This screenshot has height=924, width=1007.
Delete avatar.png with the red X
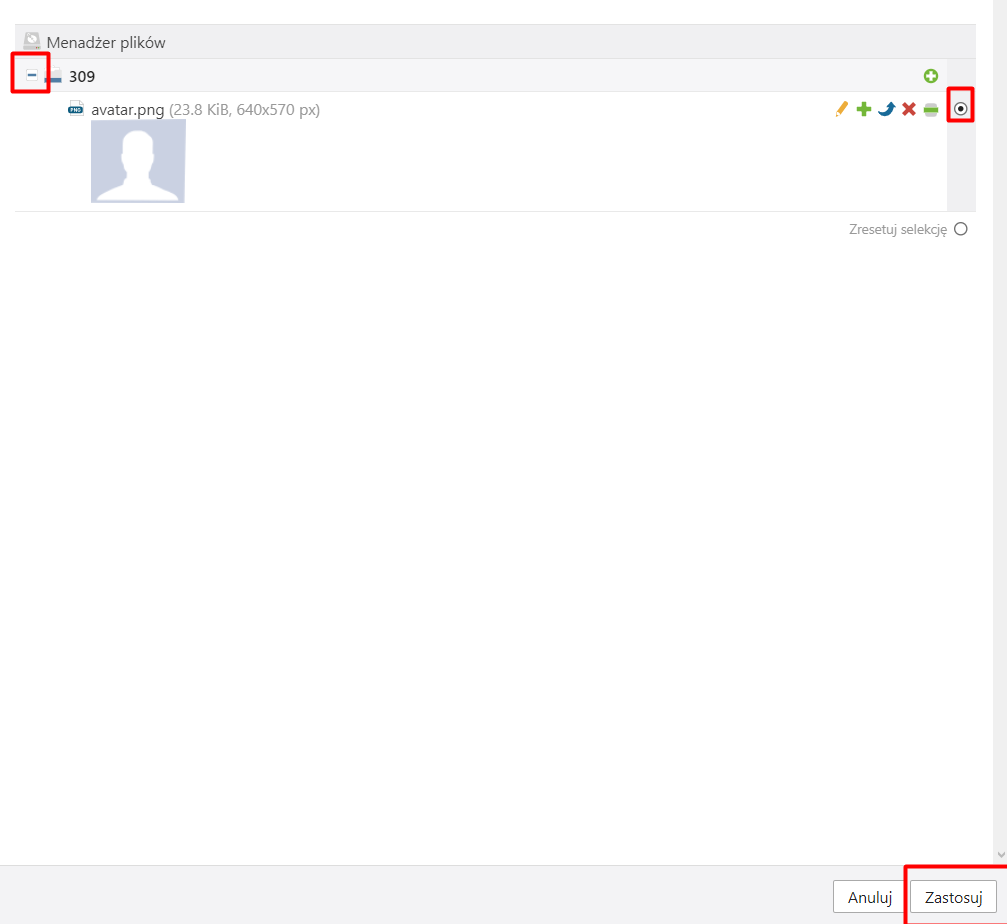coord(909,109)
